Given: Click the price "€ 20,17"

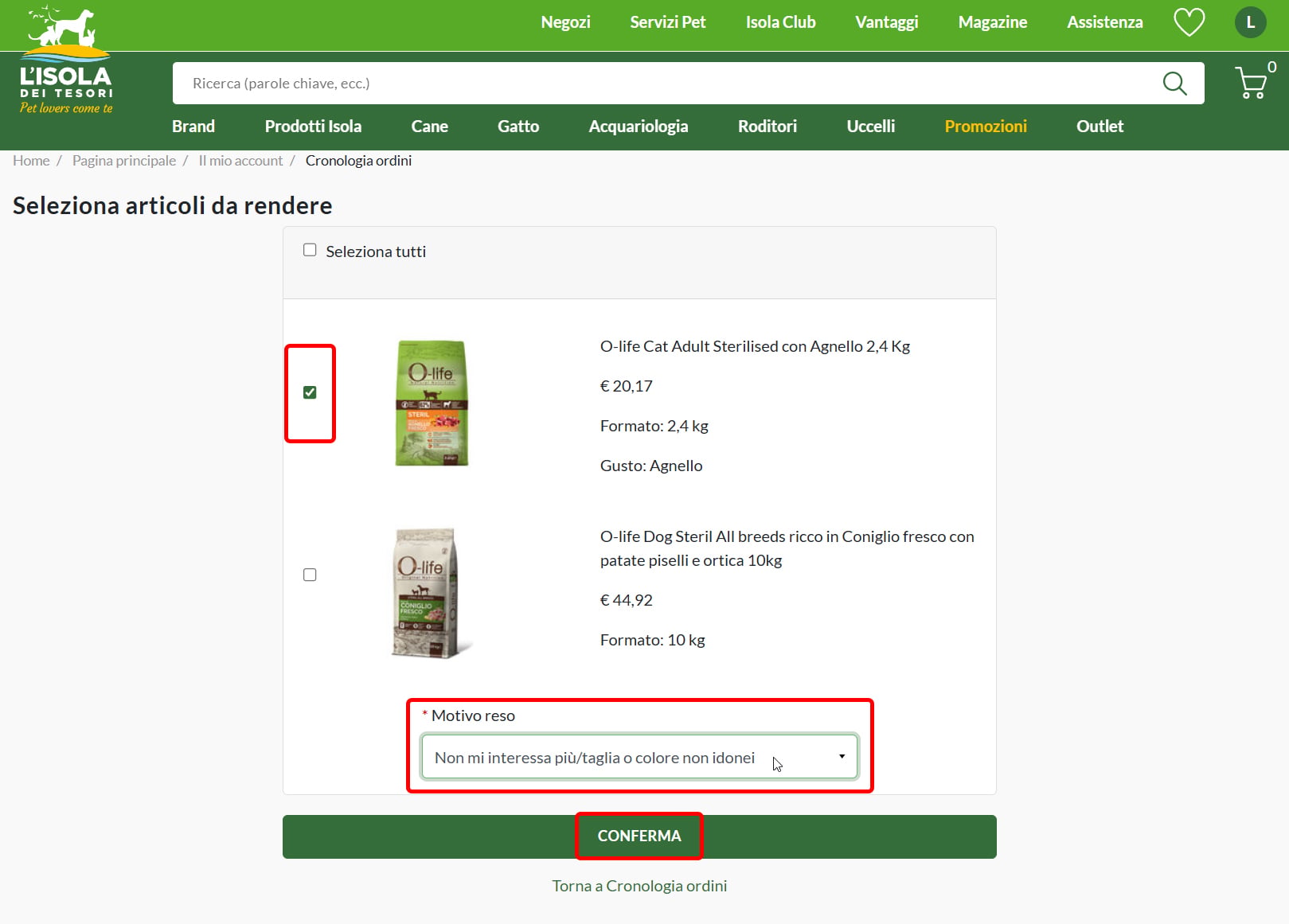Looking at the screenshot, I should pos(627,386).
